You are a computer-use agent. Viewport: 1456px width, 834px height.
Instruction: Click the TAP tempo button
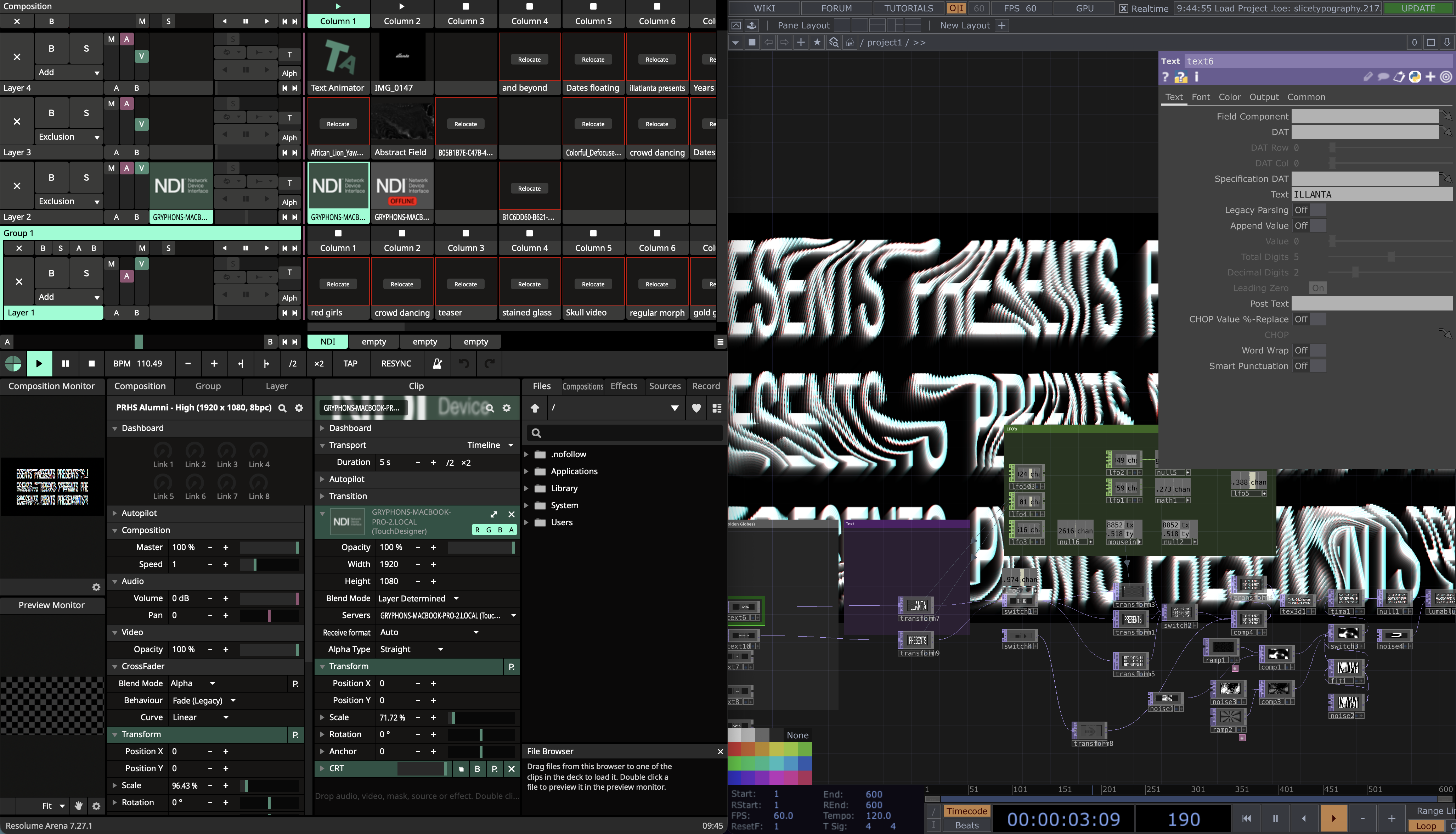pos(350,364)
